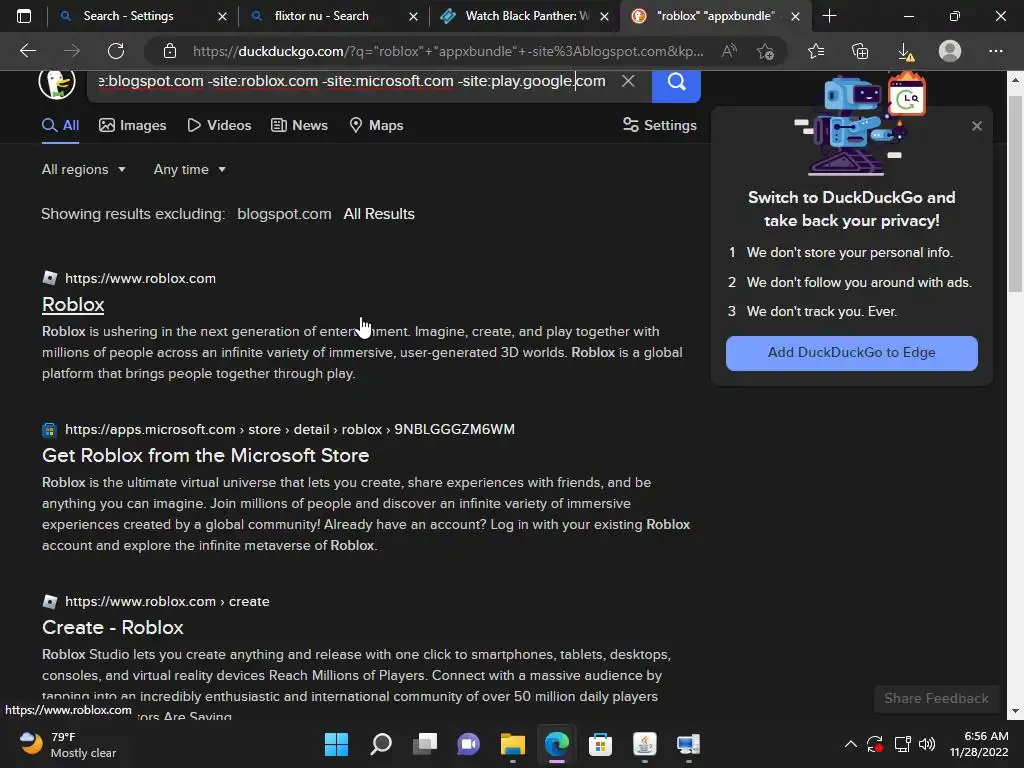This screenshot has width=1024, height=768.
Task: Switch to Videos results
Action: [219, 125]
